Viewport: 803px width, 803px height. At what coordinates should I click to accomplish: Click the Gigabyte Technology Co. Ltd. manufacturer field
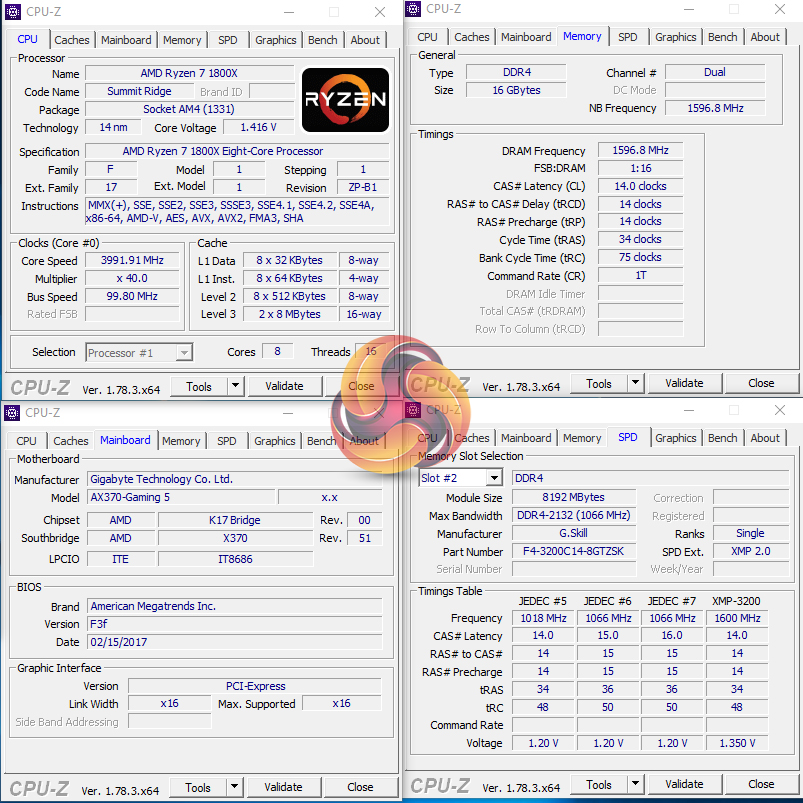(x=235, y=479)
